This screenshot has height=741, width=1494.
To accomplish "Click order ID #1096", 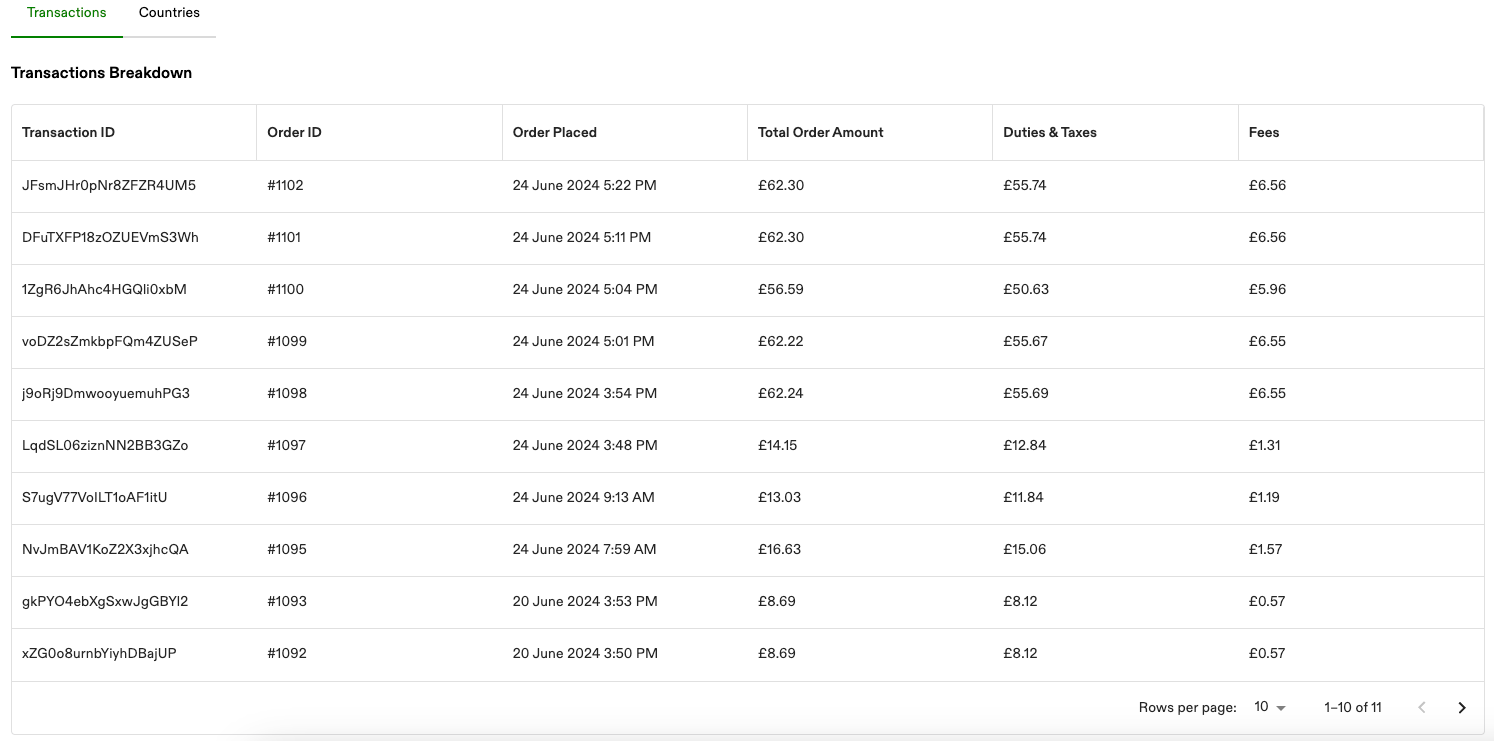I will (287, 497).
